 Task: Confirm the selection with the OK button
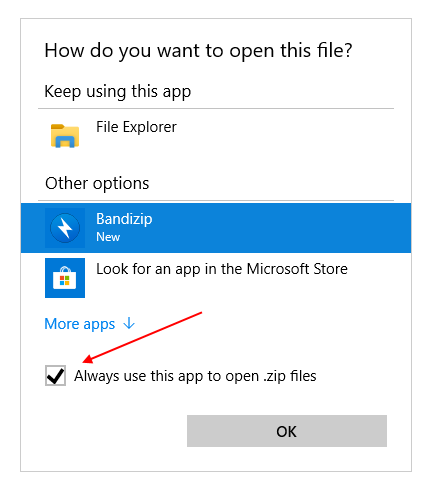click(x=287, y=431)
